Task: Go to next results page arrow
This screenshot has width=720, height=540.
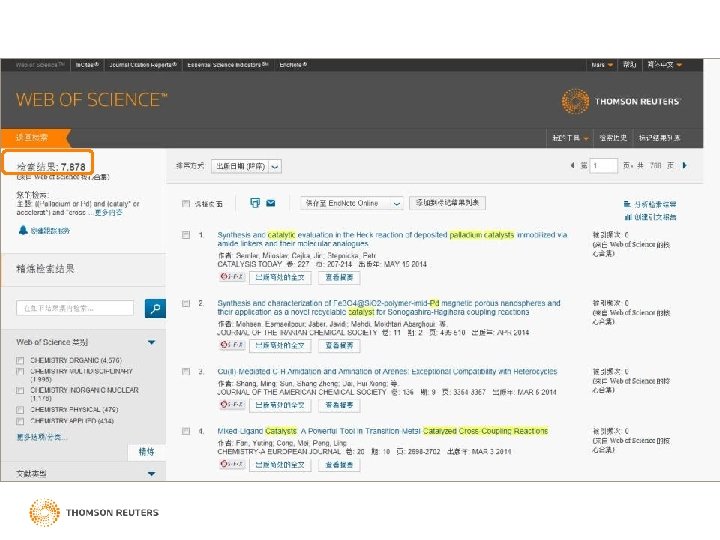Action: coord(685,165)
